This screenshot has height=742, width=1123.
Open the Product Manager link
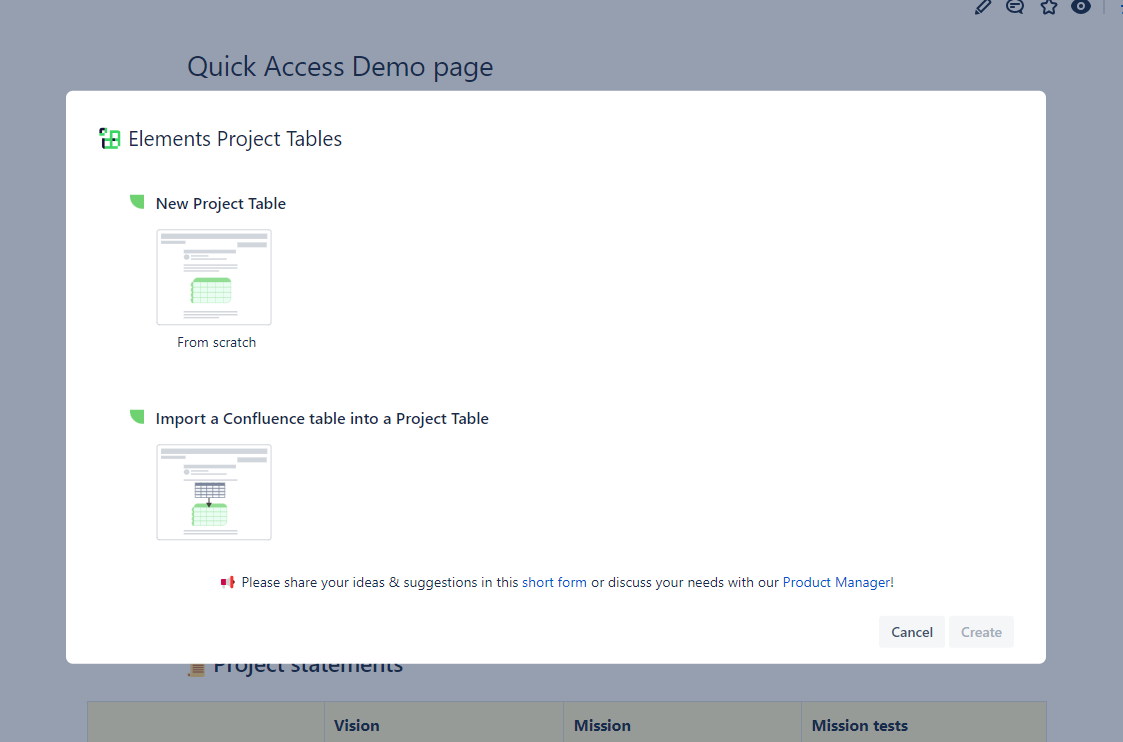(837, 582)
